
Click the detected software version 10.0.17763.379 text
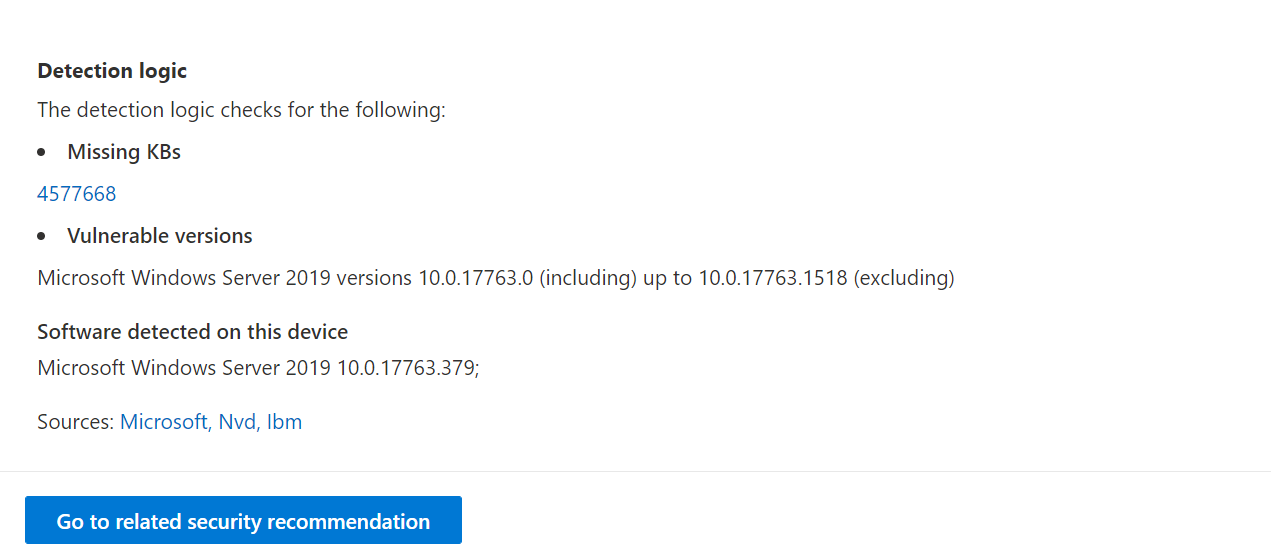[406, 368]
